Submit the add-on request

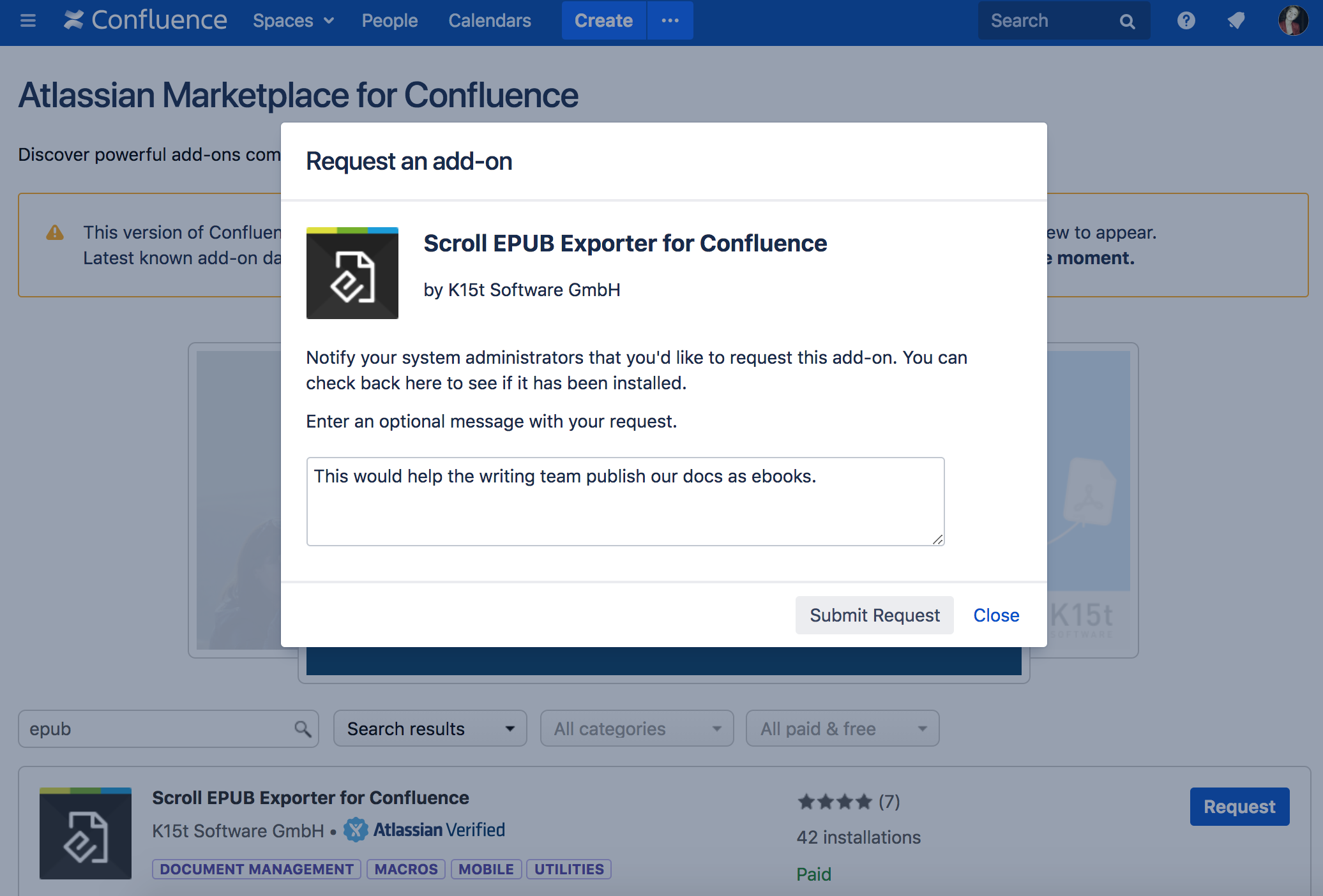click(874, 615)
